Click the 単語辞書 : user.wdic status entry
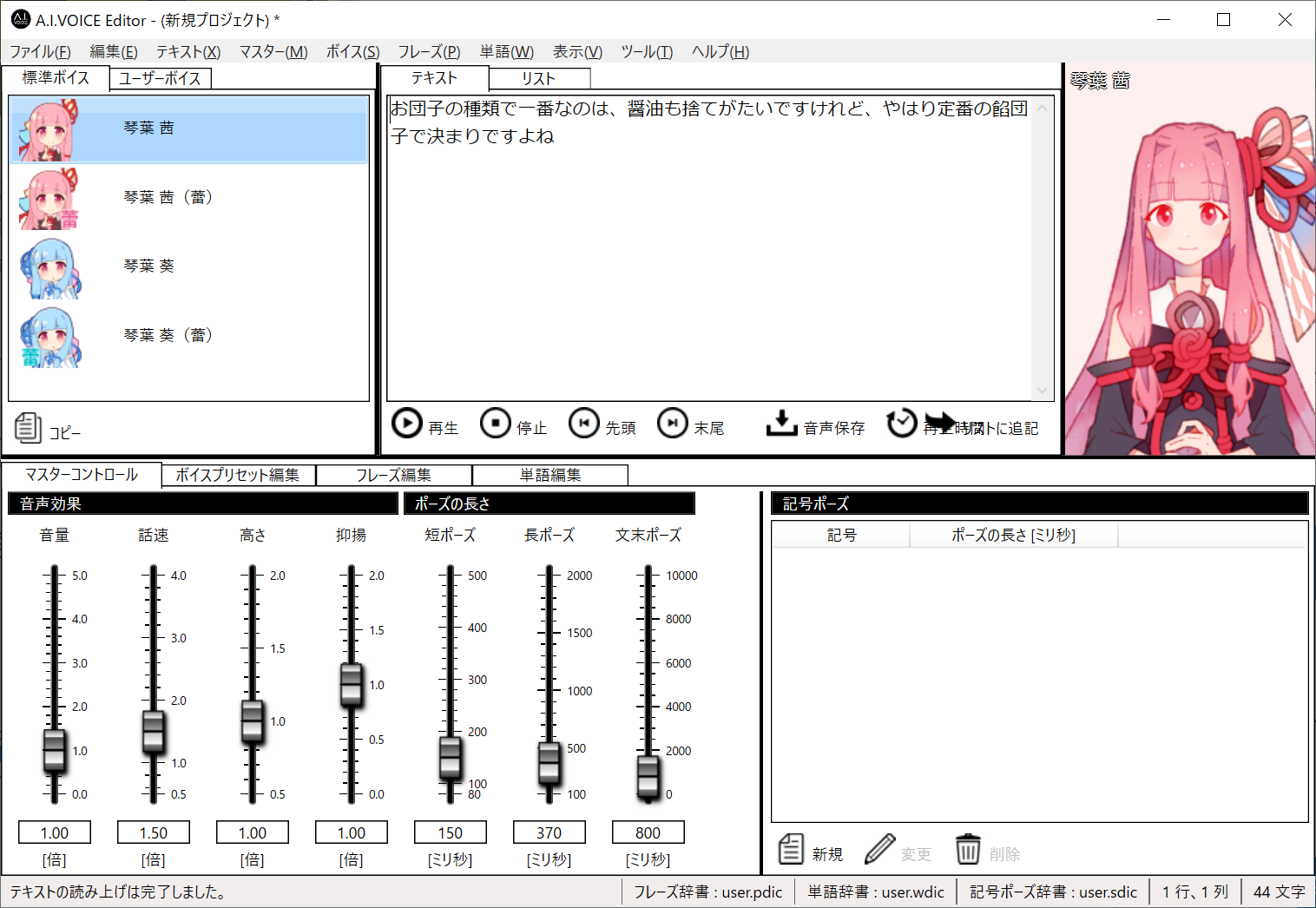 pos(876,892)
